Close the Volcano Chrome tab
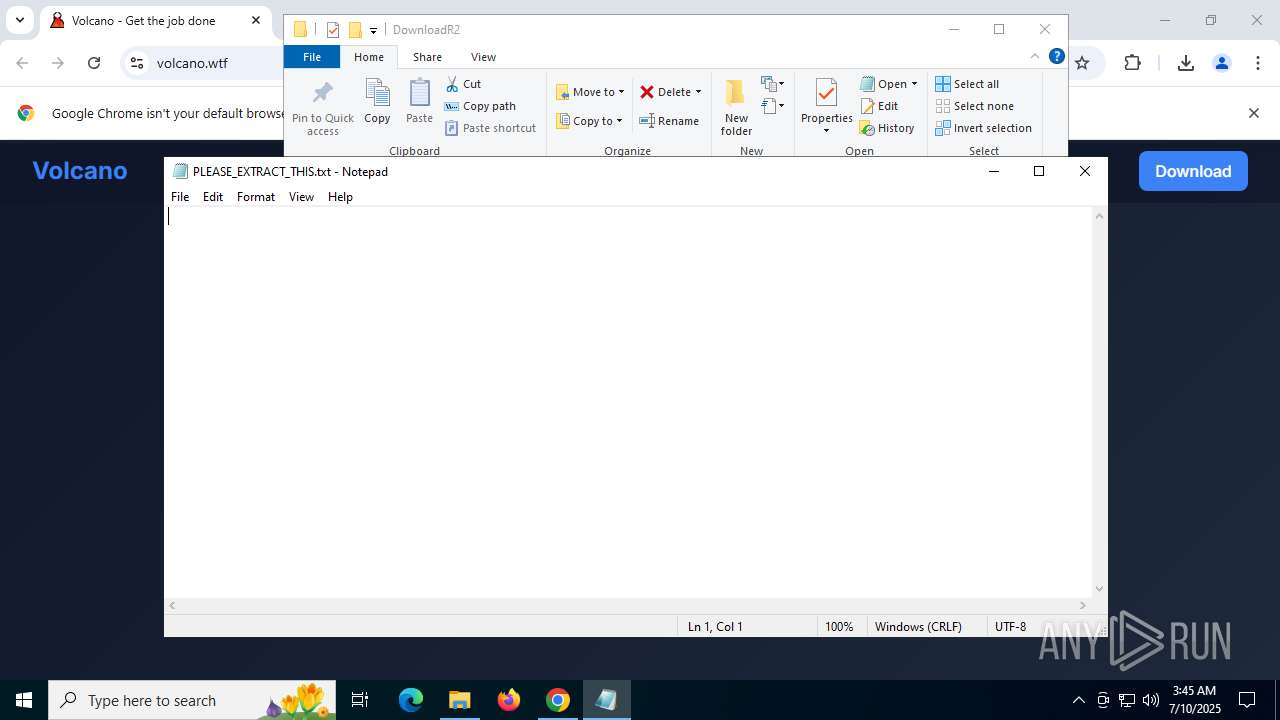 256,20
